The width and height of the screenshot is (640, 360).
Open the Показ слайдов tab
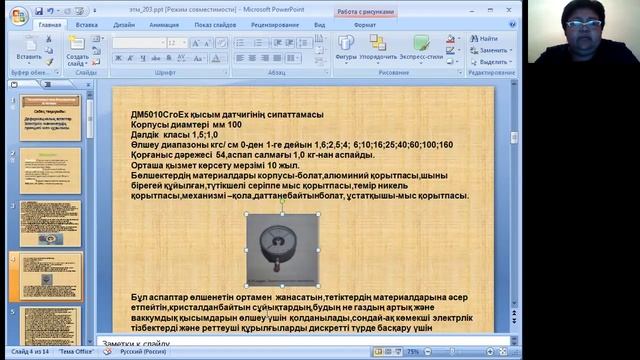coord(215,25)
